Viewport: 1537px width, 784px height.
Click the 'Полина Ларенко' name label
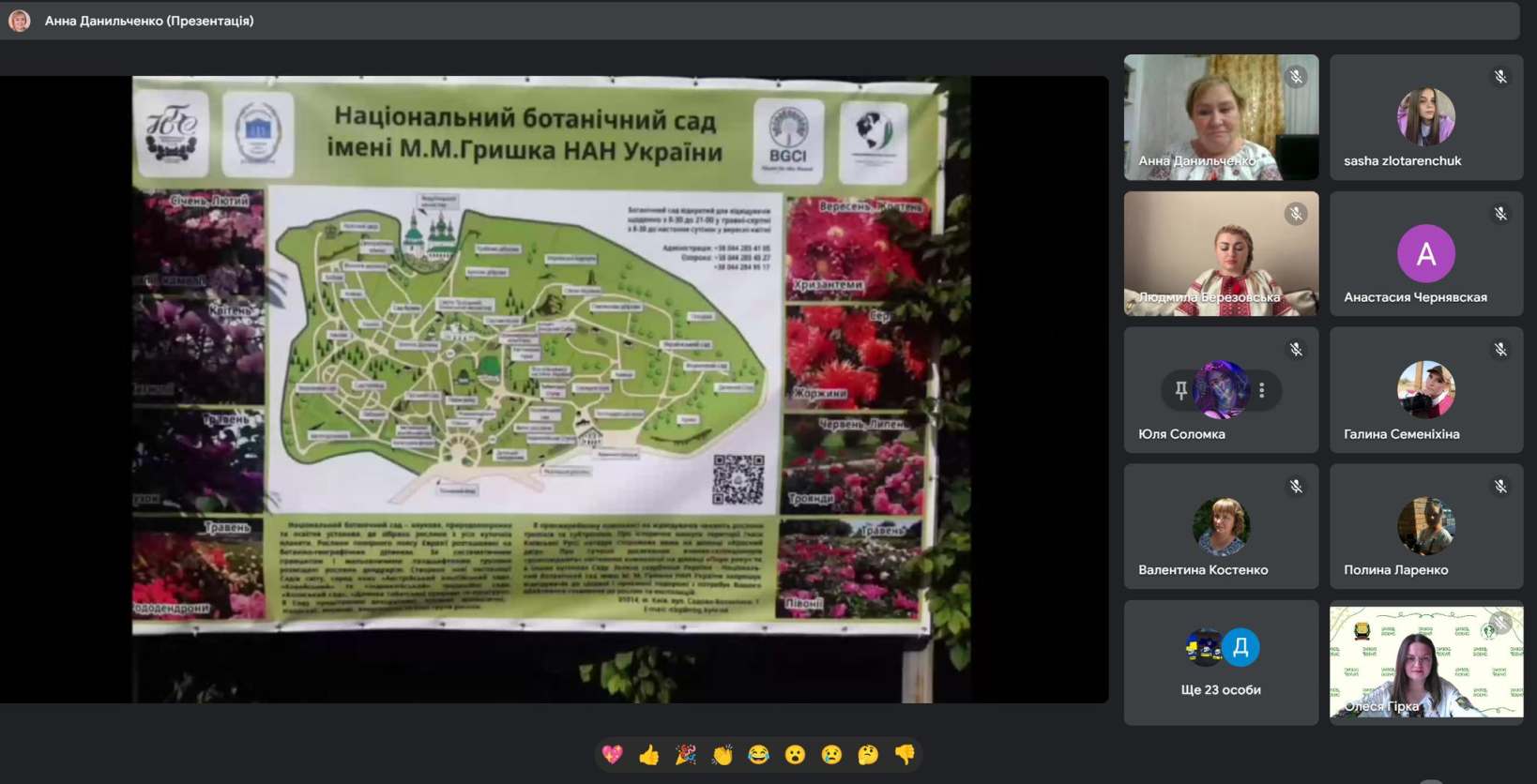pyautogui.click(x=1395, y=570)
